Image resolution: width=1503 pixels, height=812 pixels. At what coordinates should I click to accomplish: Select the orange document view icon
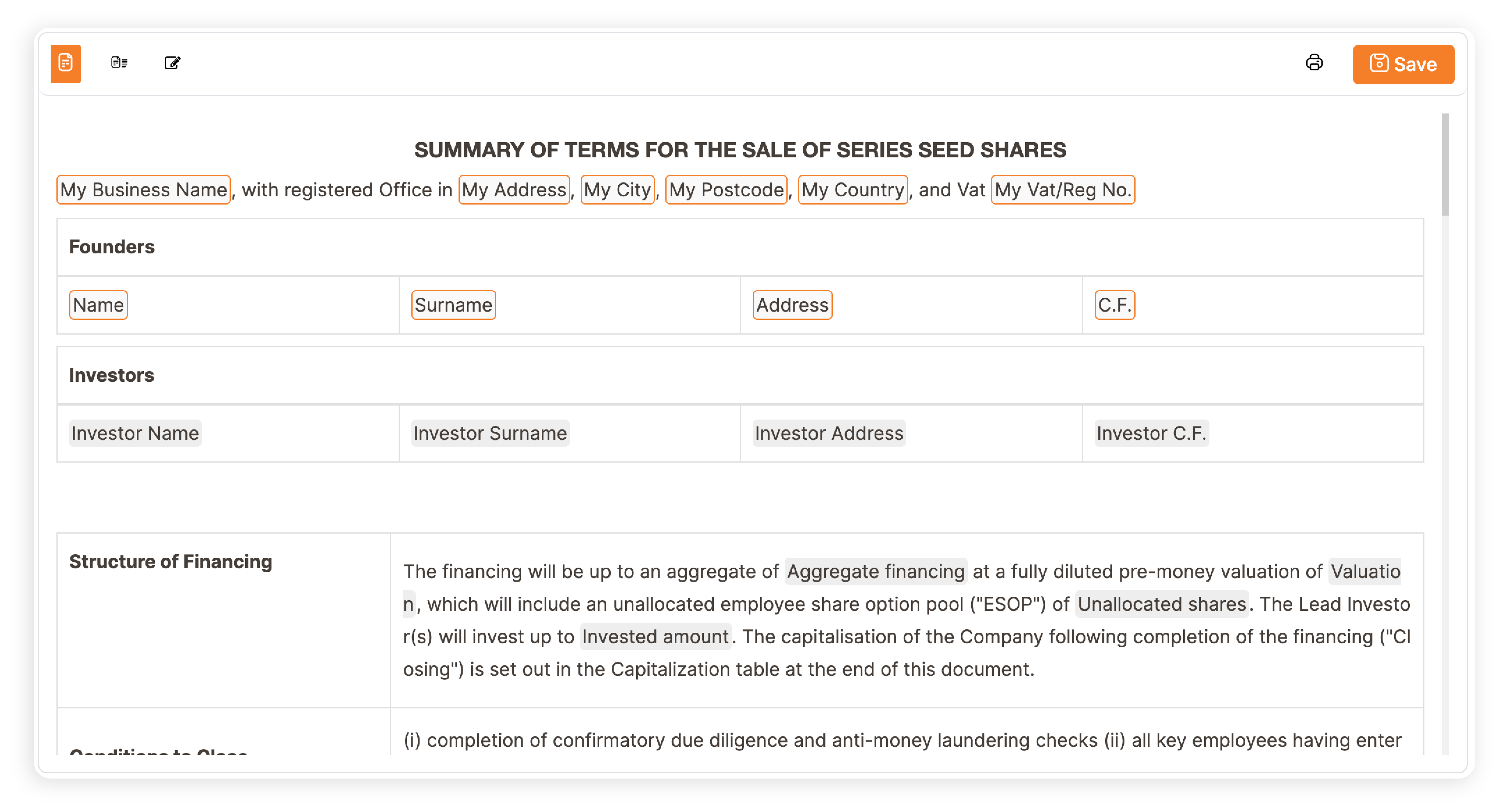tap(65, 63)
